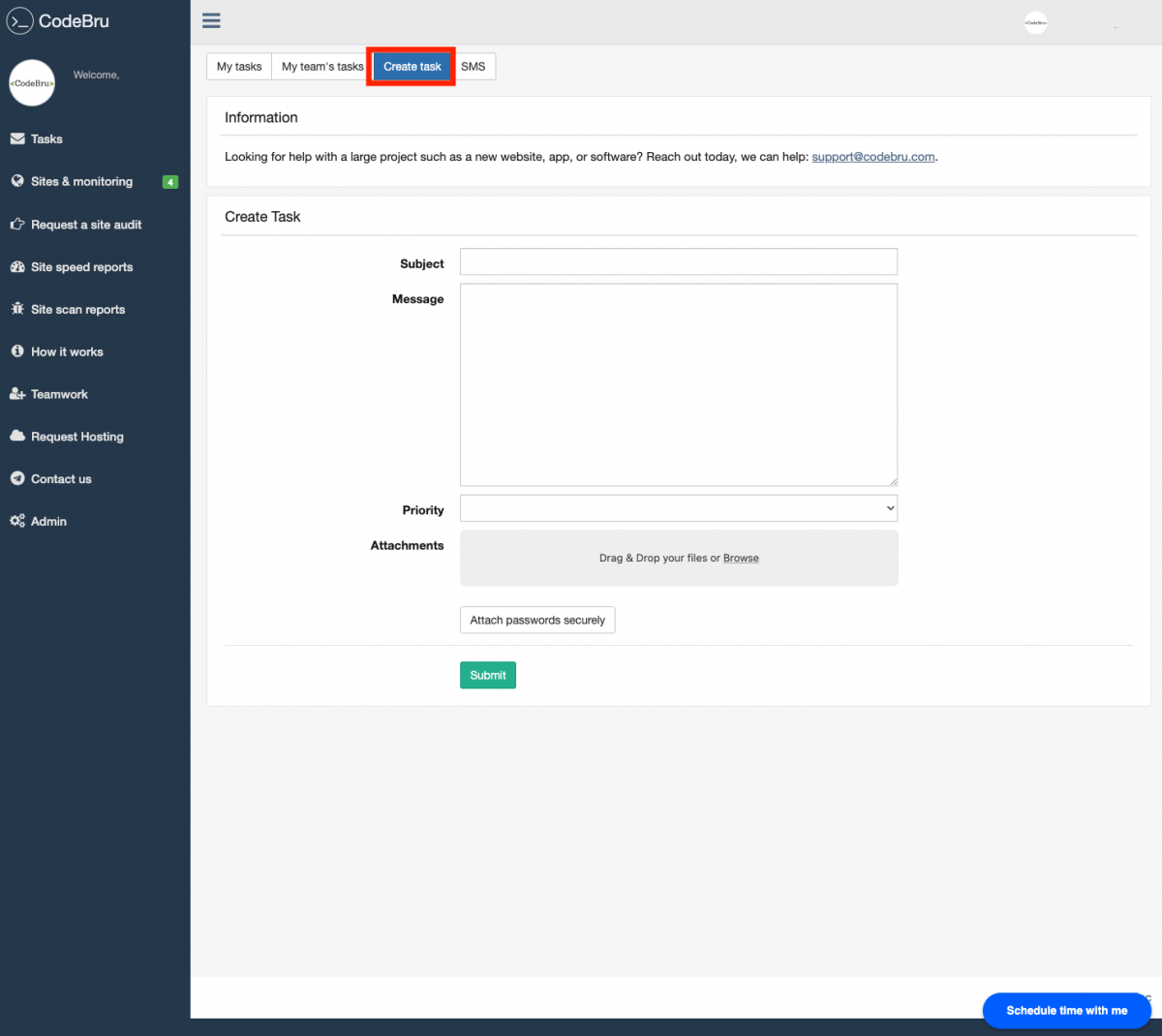1162x1036 pixels.
Task: Click the Request Hosting cloud icon
Action: [17, 437]
